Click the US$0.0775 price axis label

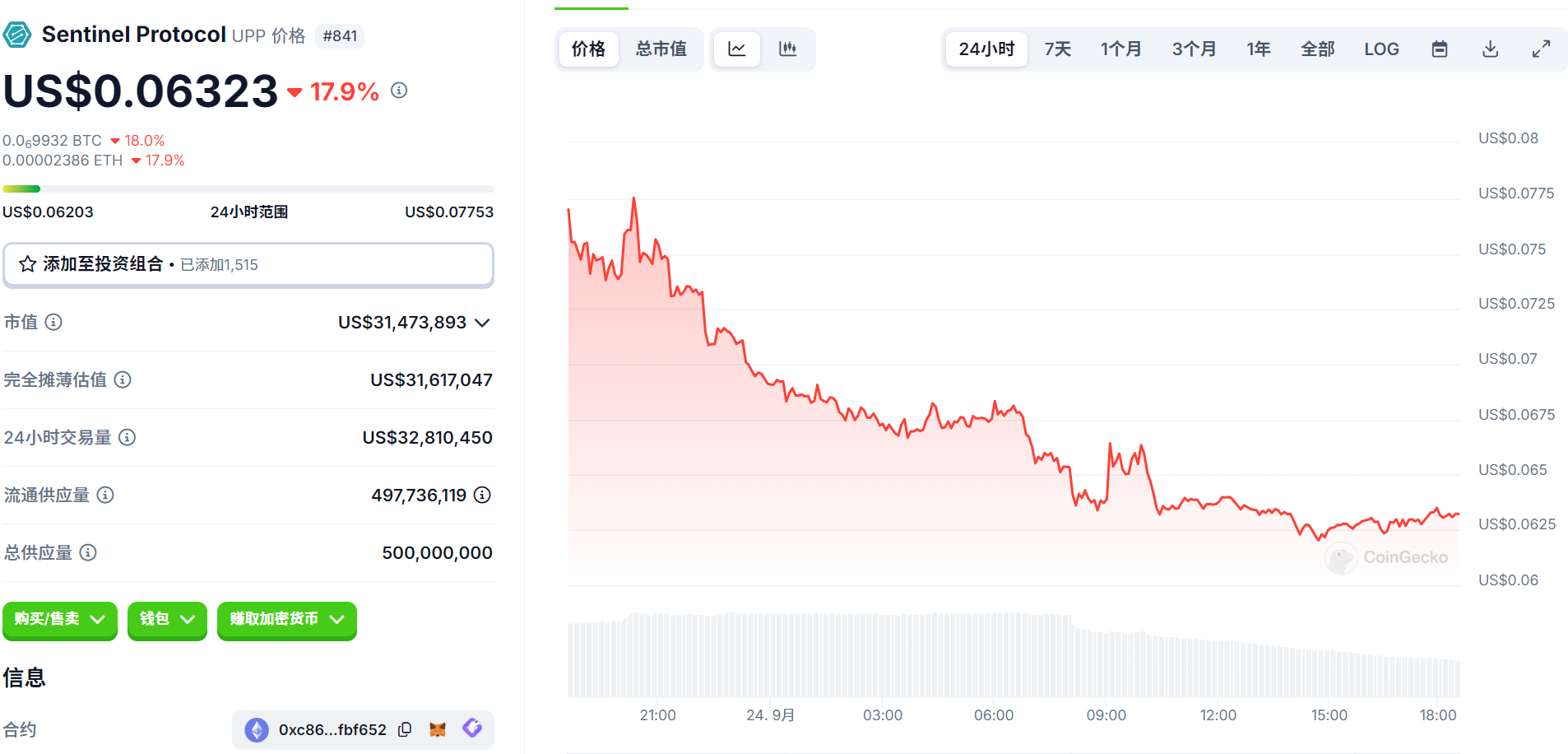(1516, 193)
